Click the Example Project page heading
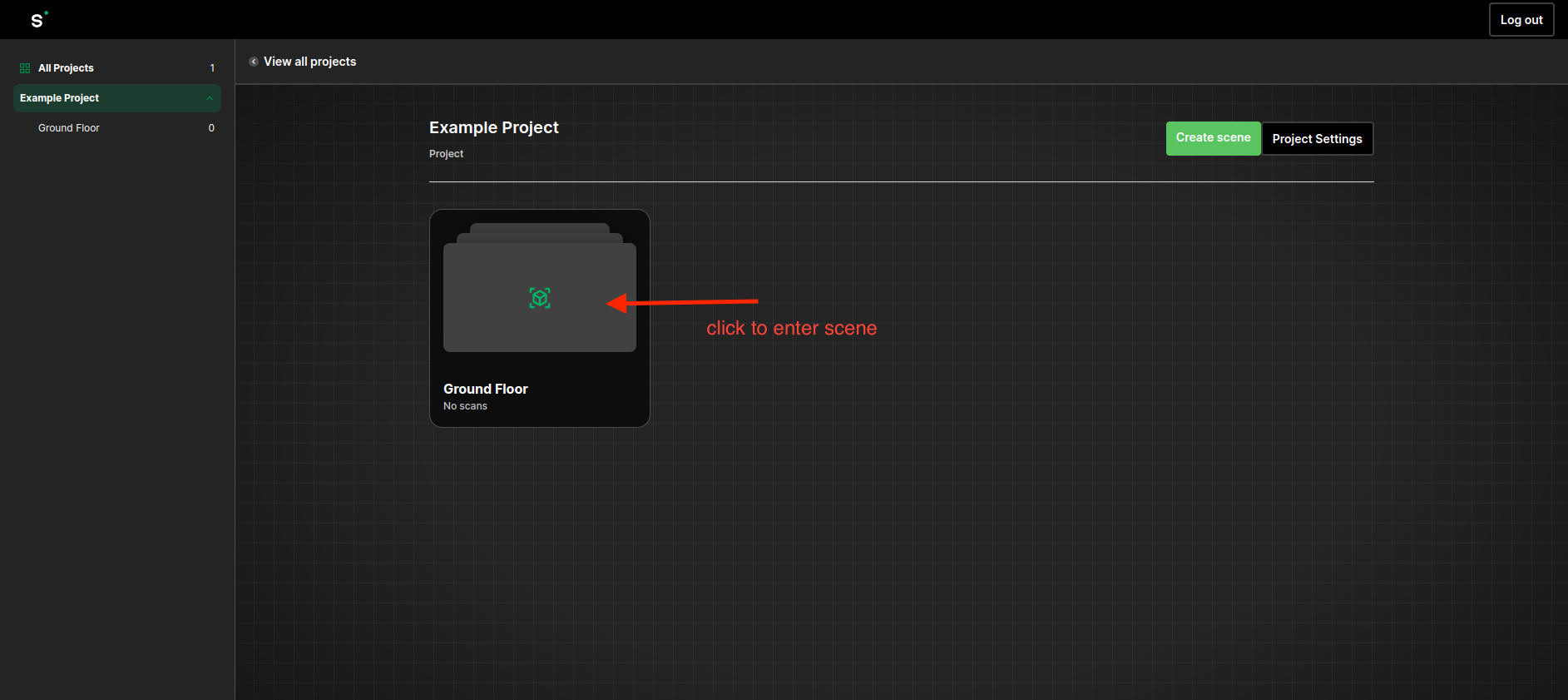The height and width of the screenshot is (700, 1568). [x=494, y=127]
